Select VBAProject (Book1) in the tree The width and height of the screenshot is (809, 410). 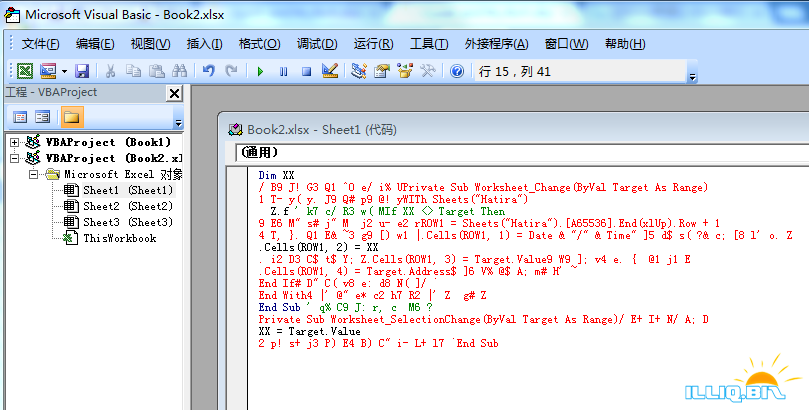point(108,142)
